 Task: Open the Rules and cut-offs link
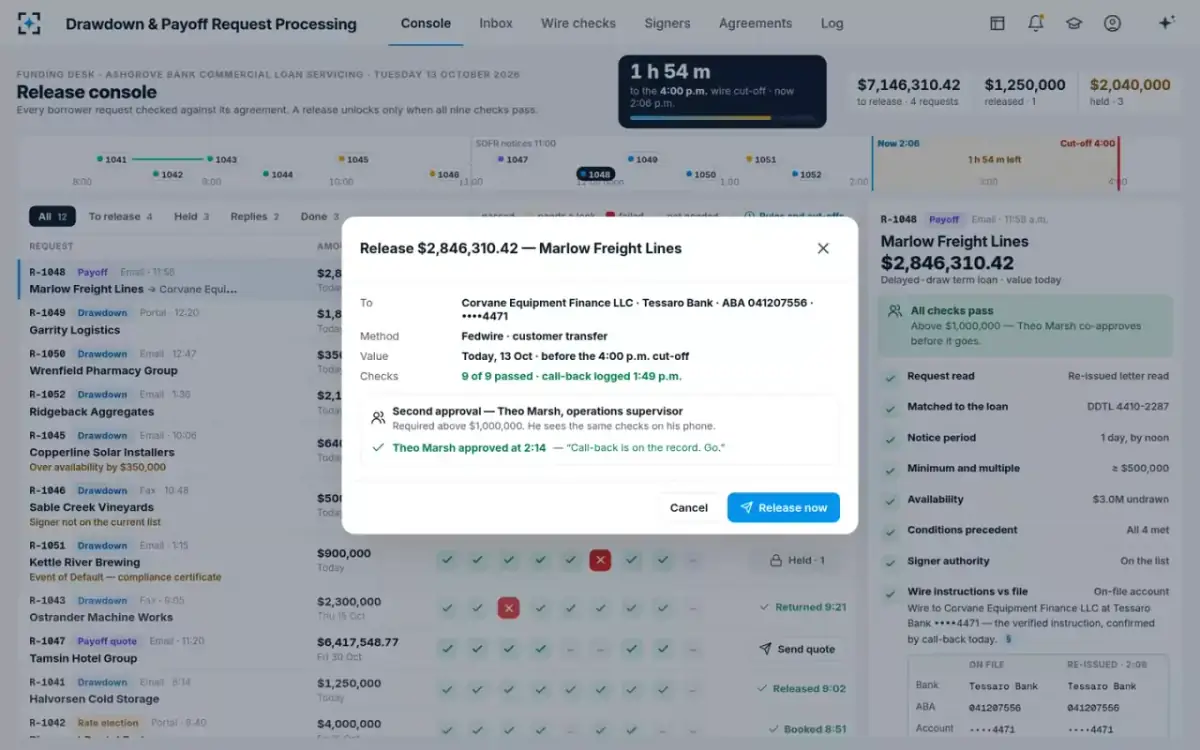[x=795, y=216]
